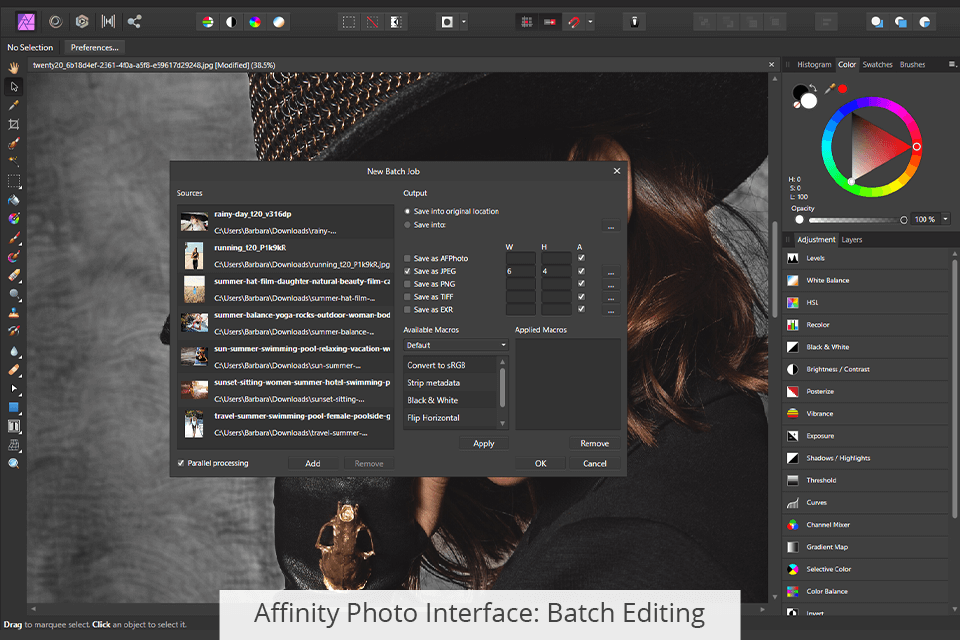Select the Flood Fill bucket tool
Screen dimensions: 960x640
pyautogui.click(x=13, y=200)
